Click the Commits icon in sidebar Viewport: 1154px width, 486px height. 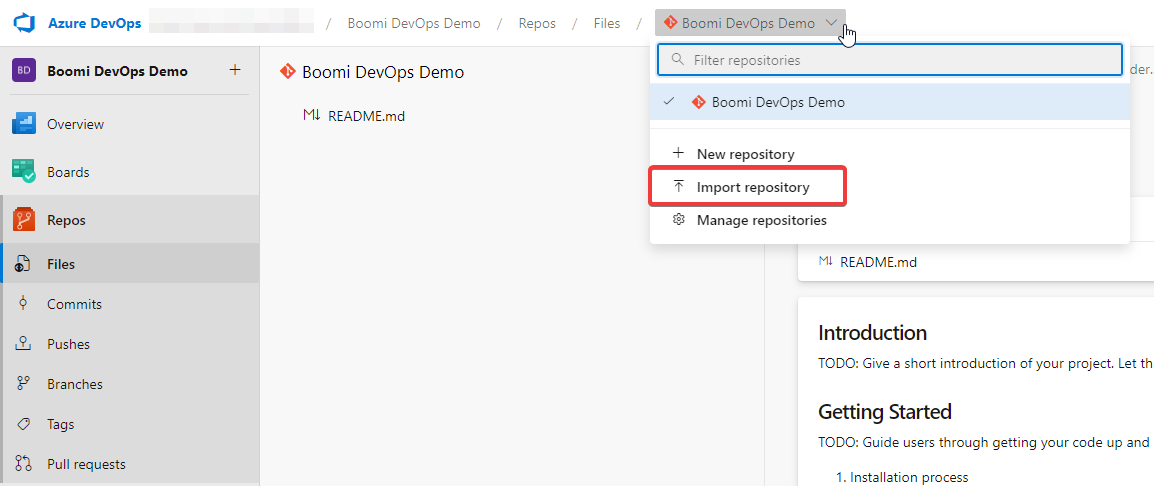tap(24, 303)
